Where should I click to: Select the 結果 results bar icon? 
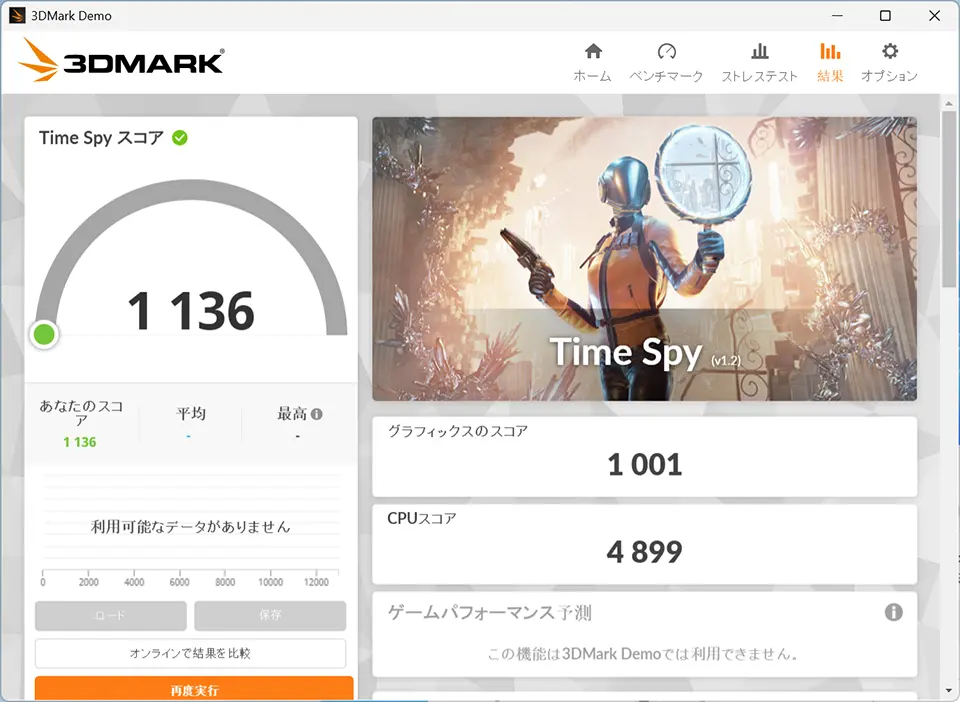tap(830, 51)
